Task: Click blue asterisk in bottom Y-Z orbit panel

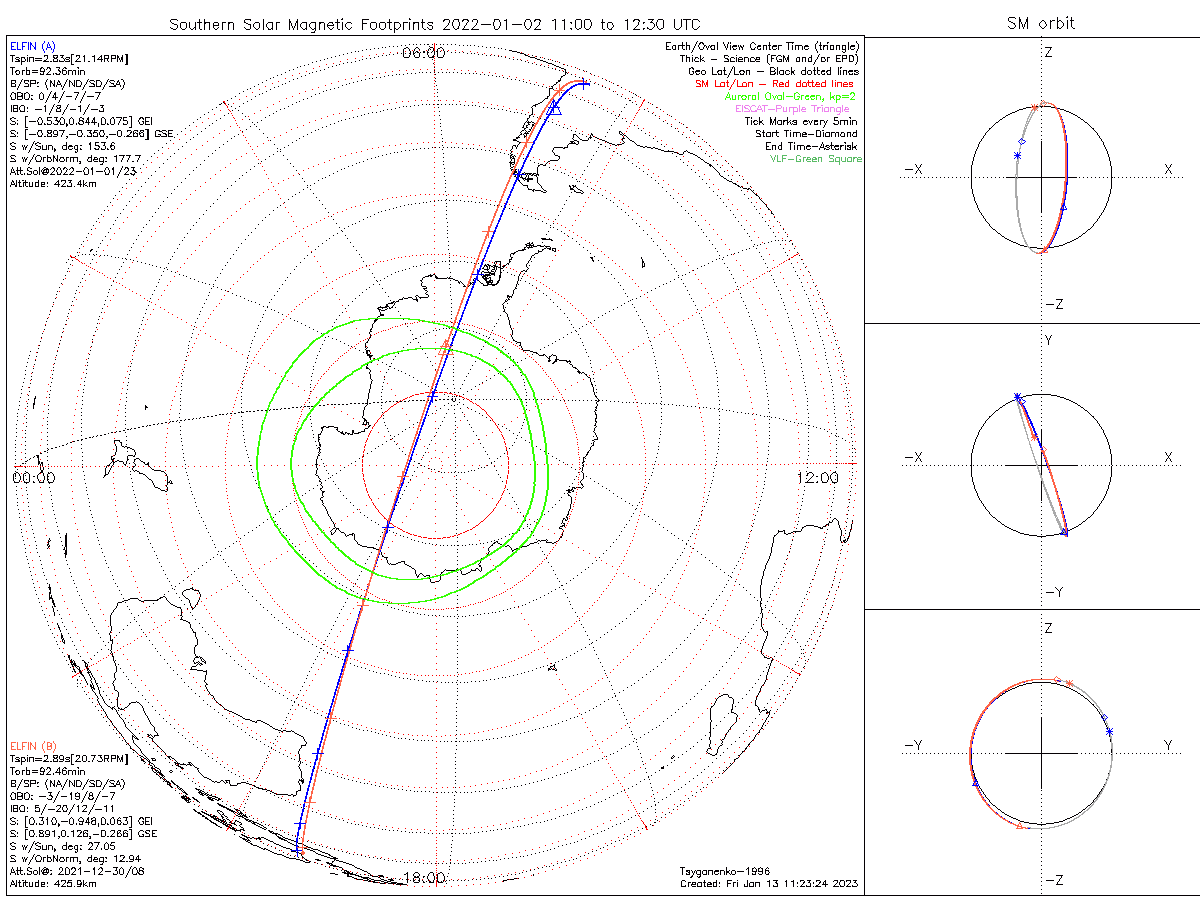Action: [x=1110, y=732]
